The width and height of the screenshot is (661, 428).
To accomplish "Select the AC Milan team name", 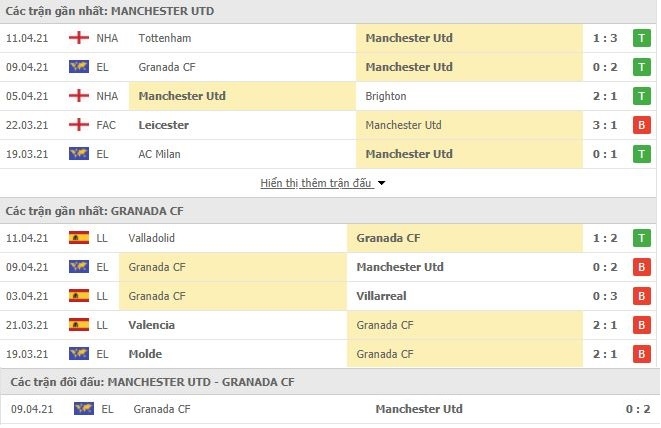I will pos(159,154).
